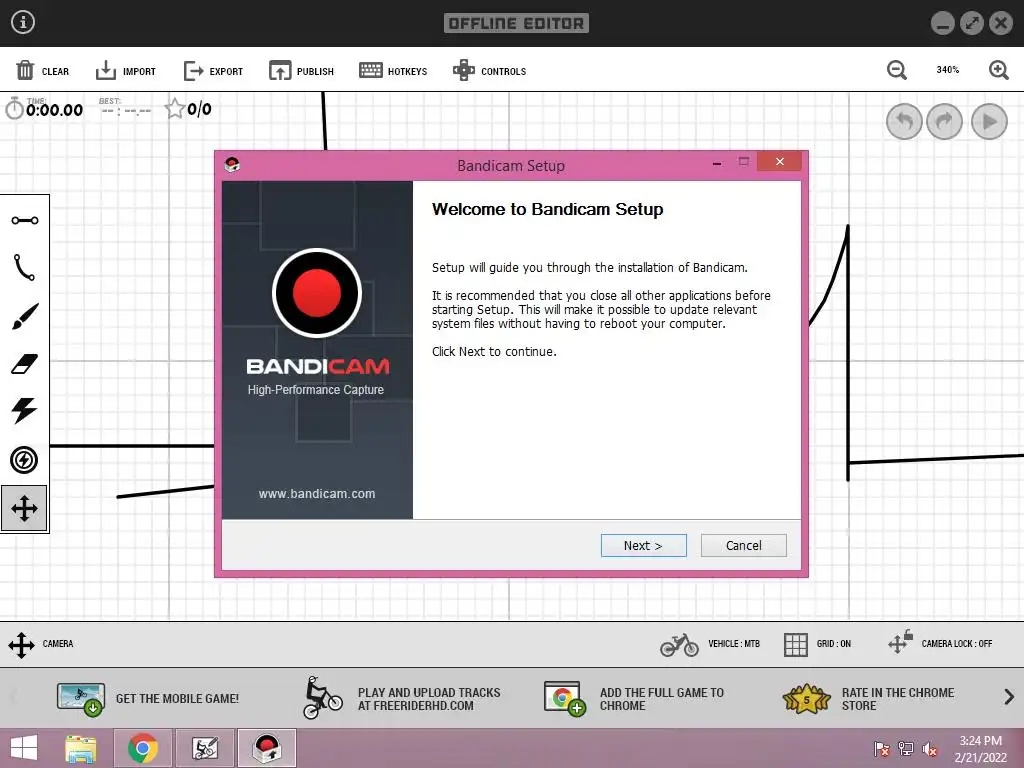This screenshot has height=768, width=1024.
Task: Open the Windows Start button
Action: tap(24, 748)
